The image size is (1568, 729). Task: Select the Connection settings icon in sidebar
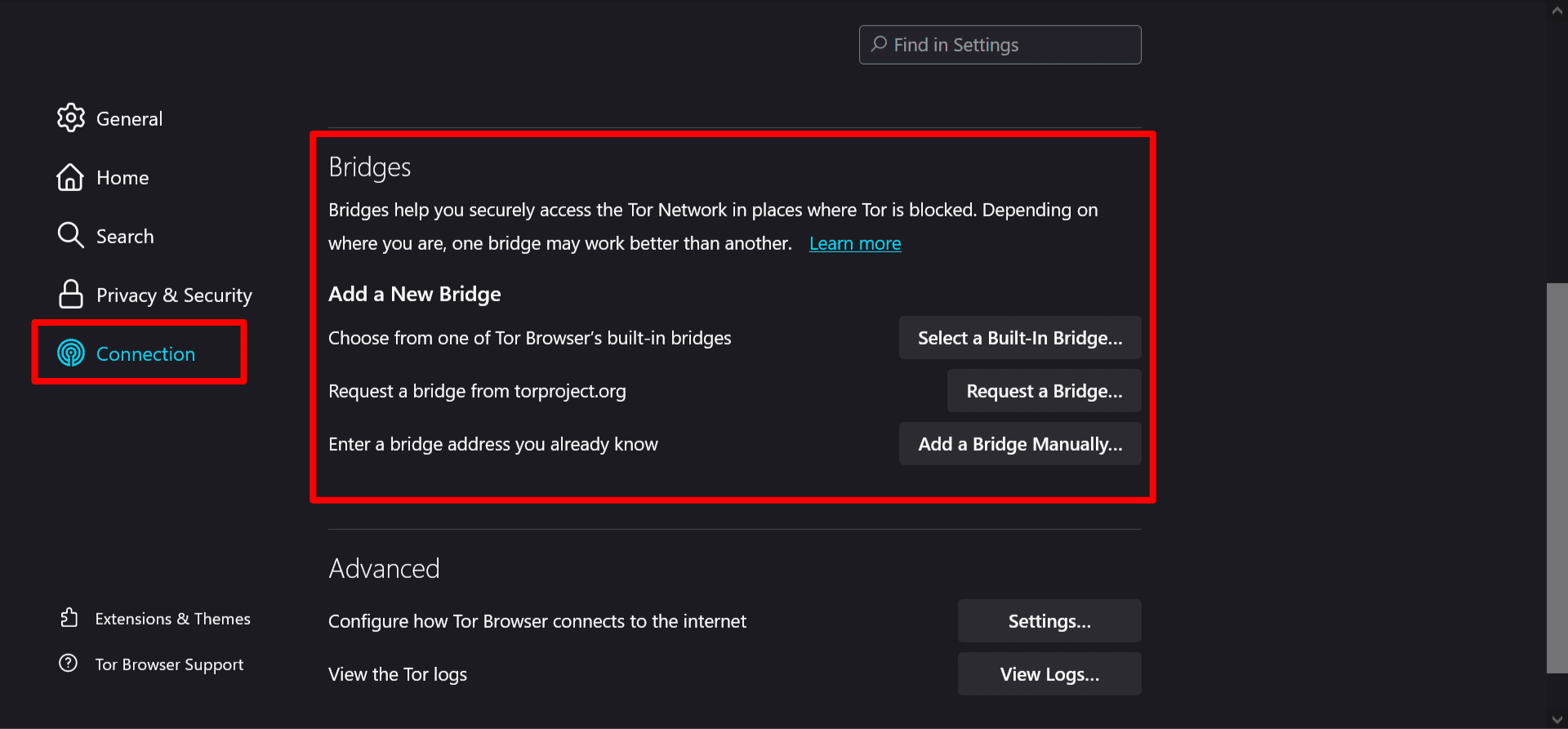[x=71, y=353]
